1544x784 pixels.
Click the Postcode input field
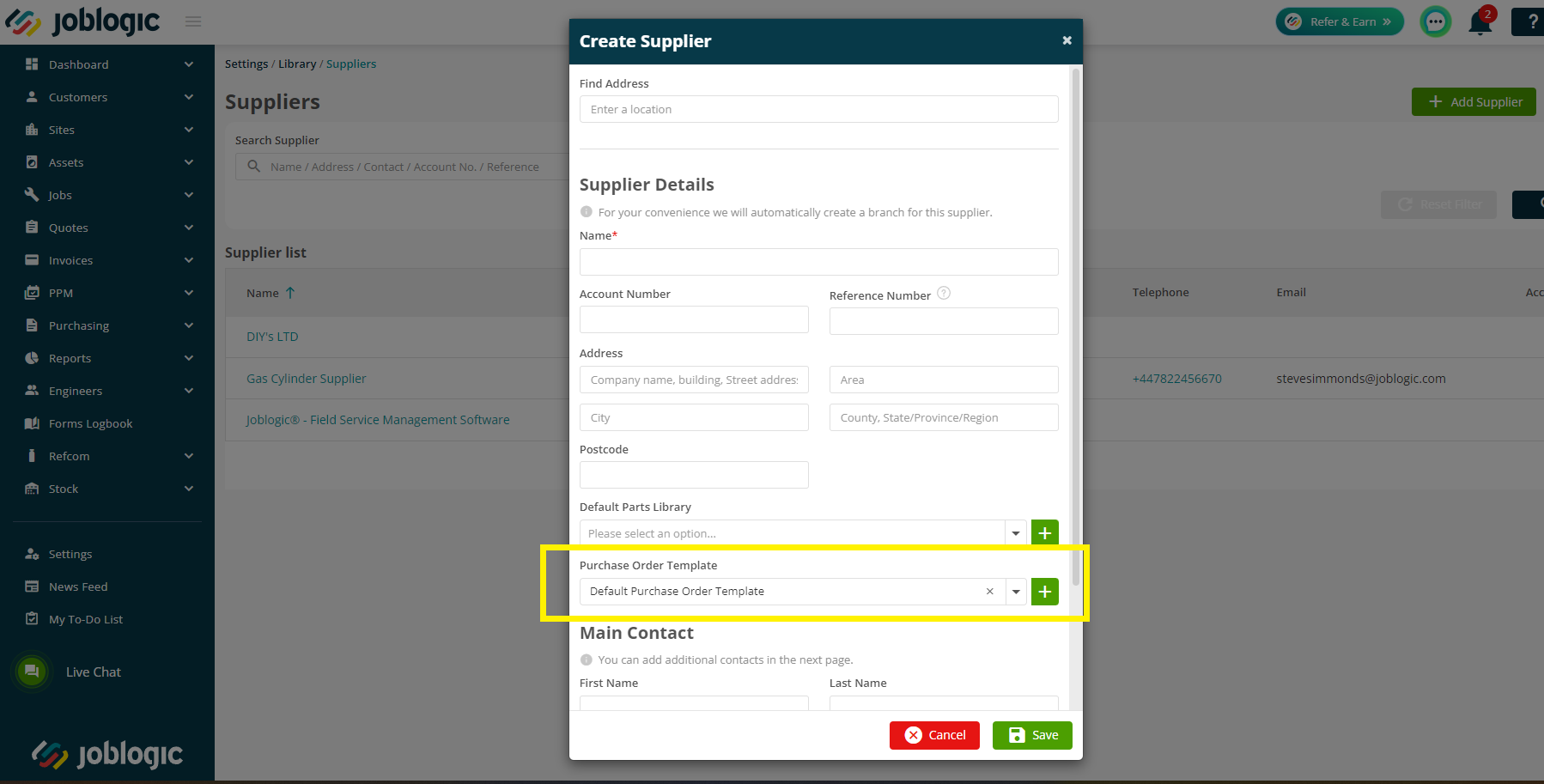point(694,475)
